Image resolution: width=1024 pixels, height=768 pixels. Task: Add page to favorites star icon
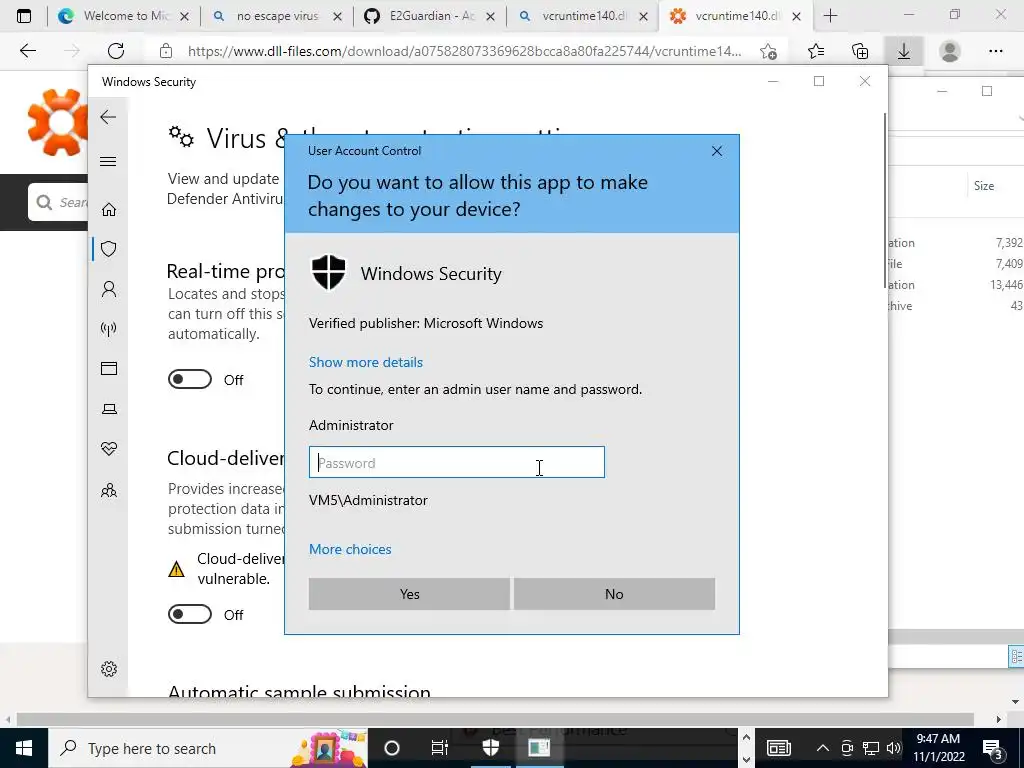[x=769, y=51]
